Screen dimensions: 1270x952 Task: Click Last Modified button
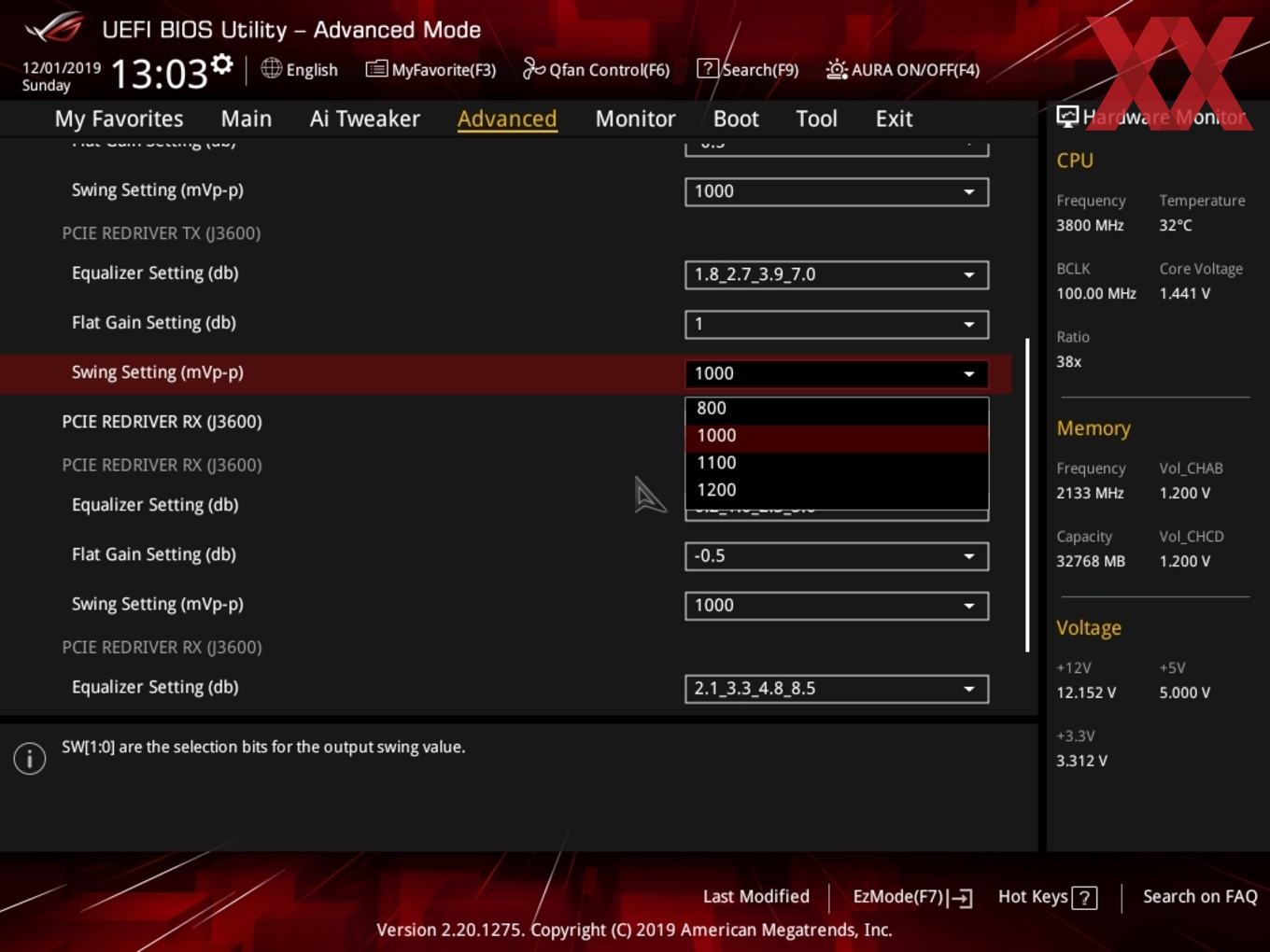[756, 897]
